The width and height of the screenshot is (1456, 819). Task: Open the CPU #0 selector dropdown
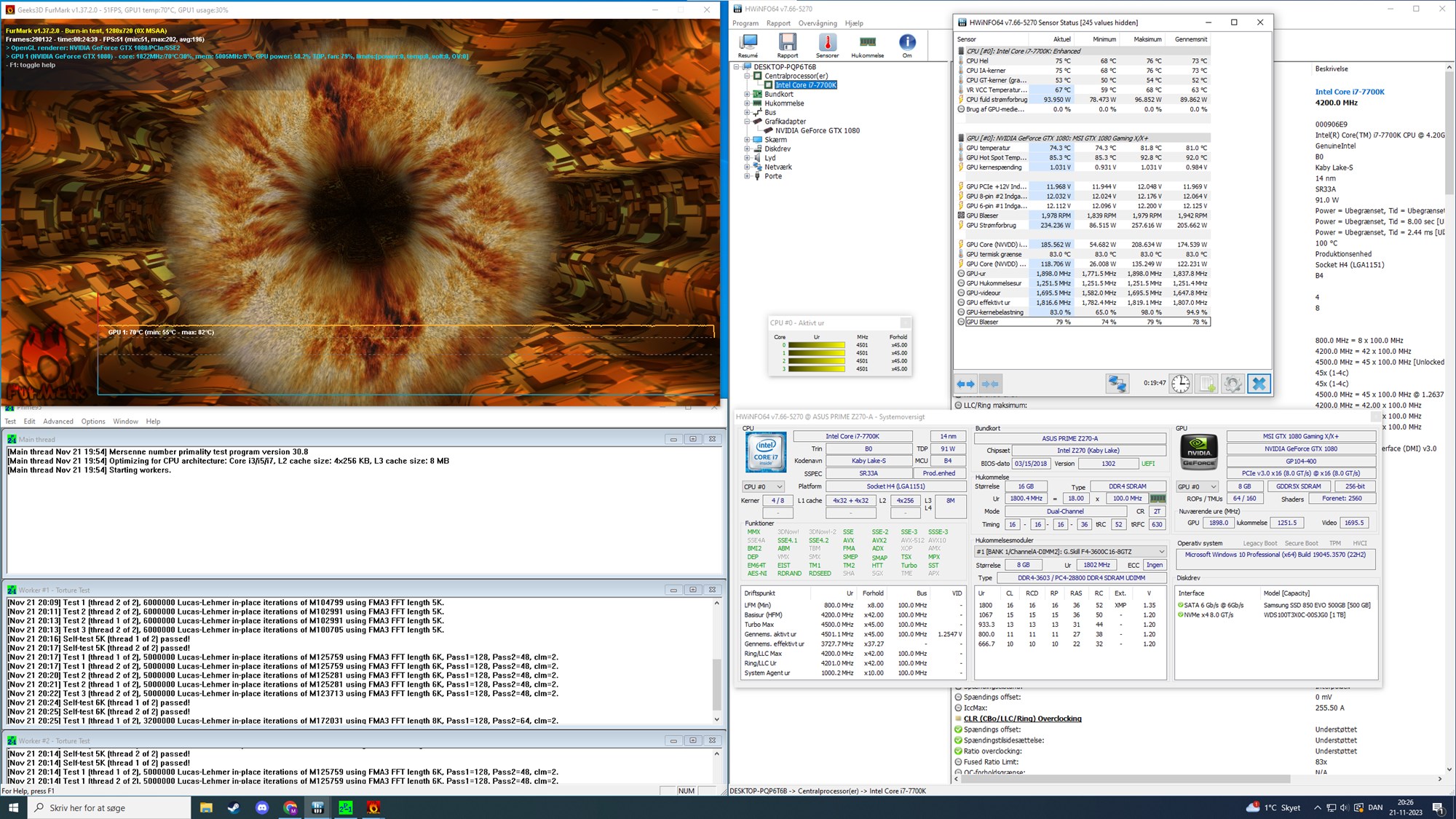[763, 486]
